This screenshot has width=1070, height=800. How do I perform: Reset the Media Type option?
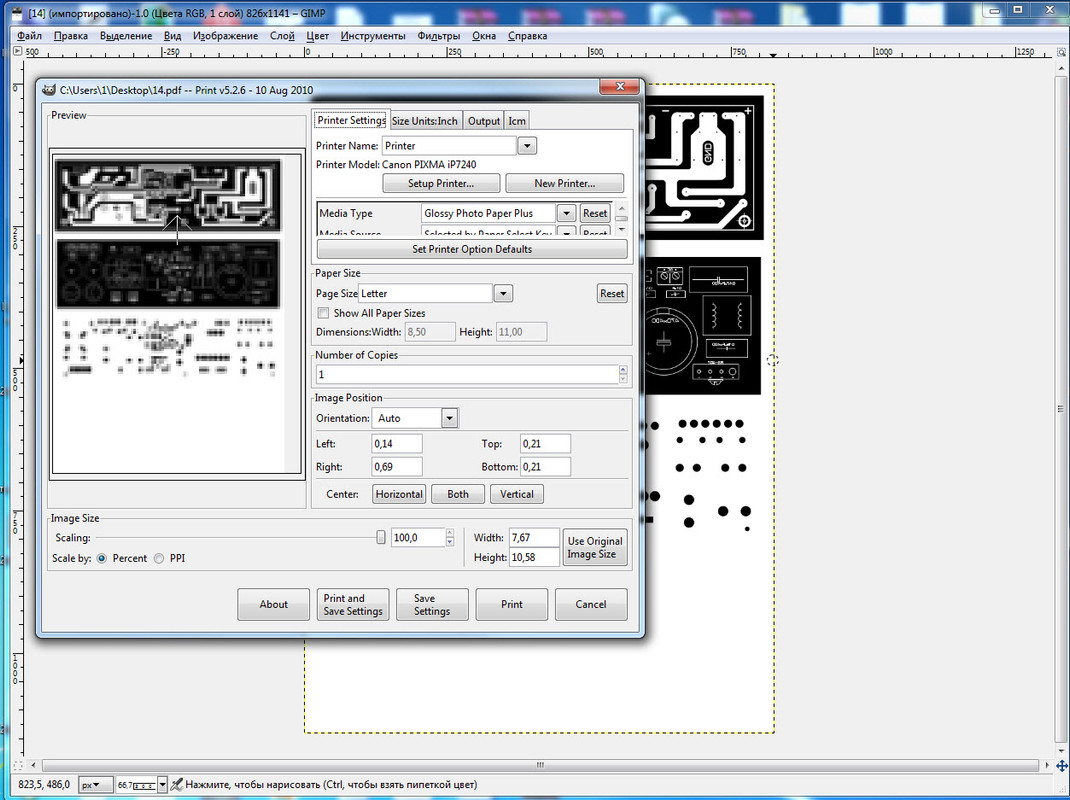pyautogui.click(x=594, y=213)
